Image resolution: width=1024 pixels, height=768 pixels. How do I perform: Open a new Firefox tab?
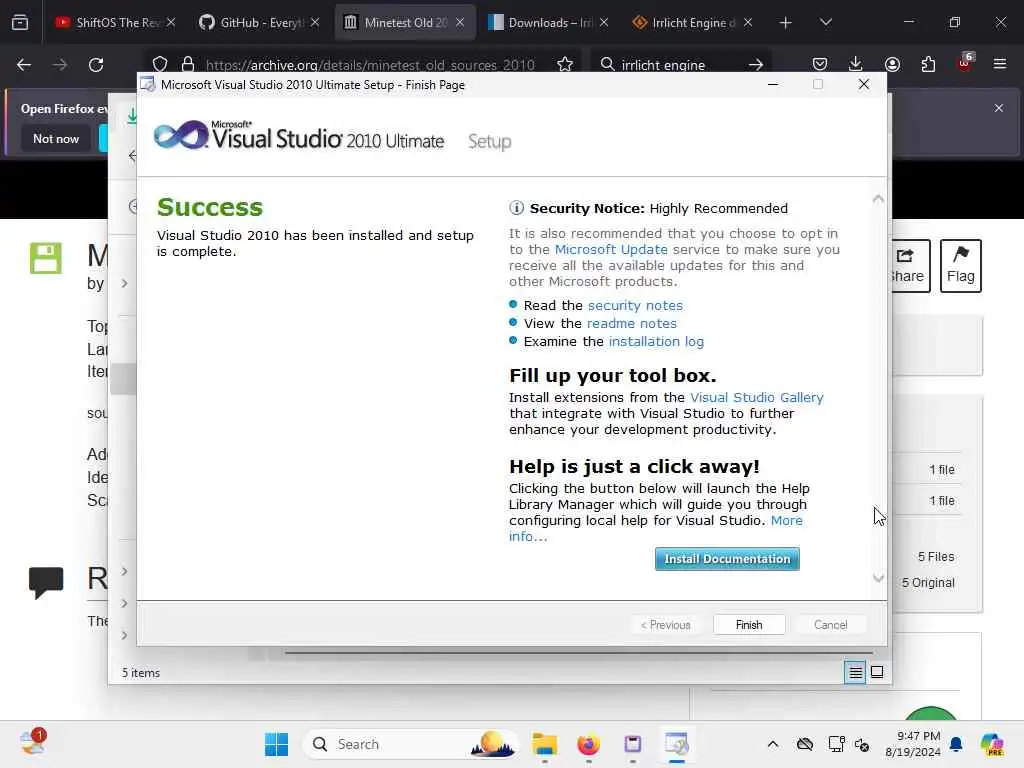point(785,23)
